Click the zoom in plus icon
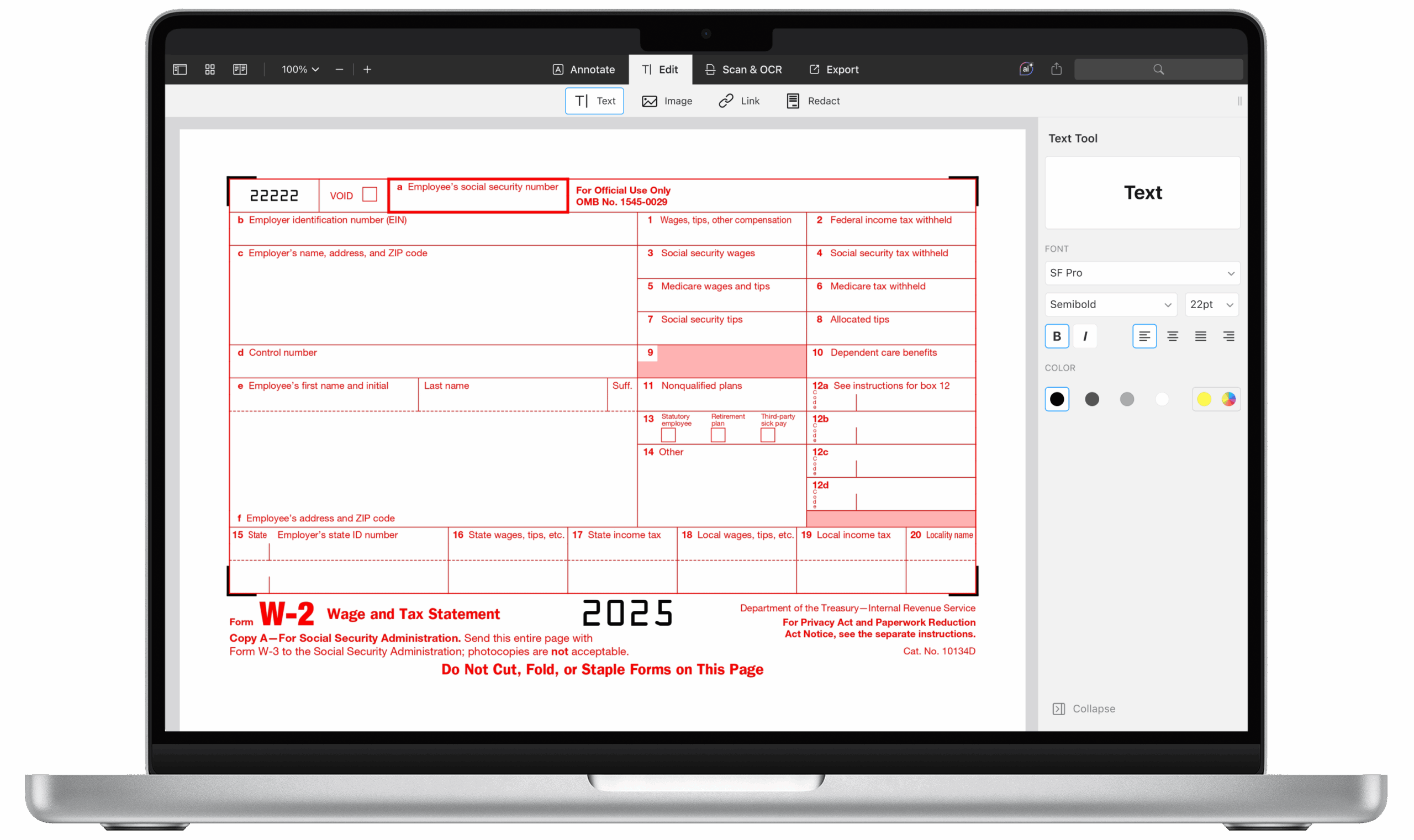 click(x=367, y=69)
